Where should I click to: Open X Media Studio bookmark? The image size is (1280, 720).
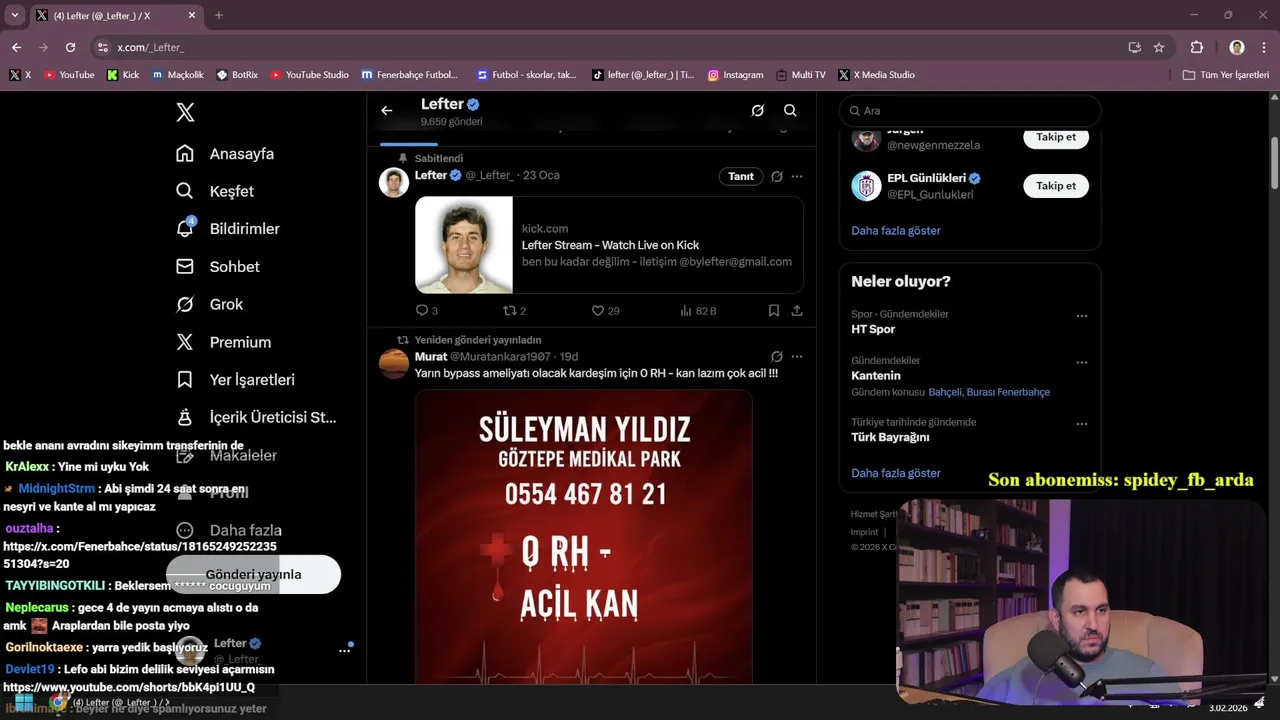[877, 75]
